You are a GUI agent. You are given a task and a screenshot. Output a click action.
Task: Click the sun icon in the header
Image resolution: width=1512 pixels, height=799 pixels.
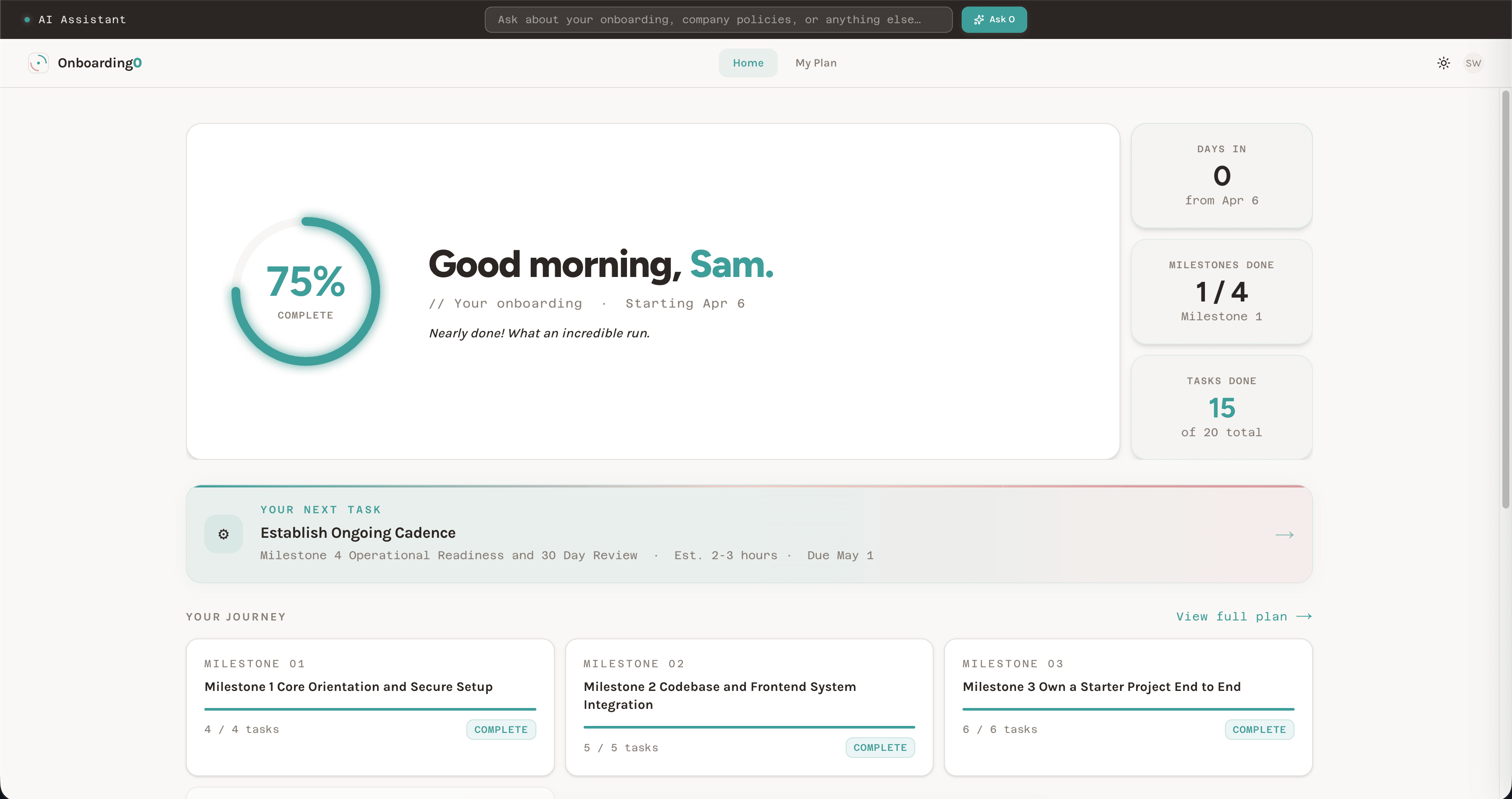point(1443,63)
